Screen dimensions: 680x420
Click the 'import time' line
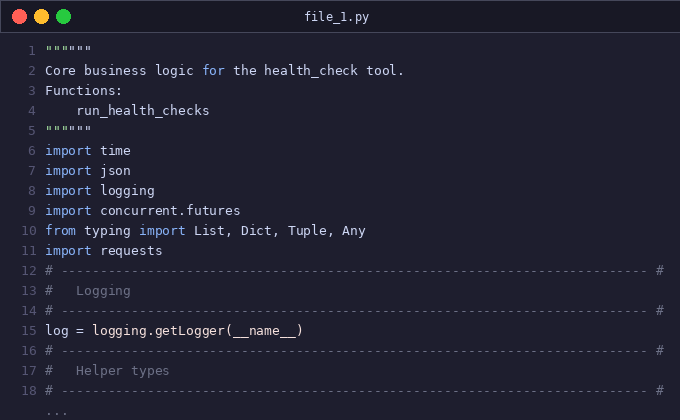tap(88, 151)
